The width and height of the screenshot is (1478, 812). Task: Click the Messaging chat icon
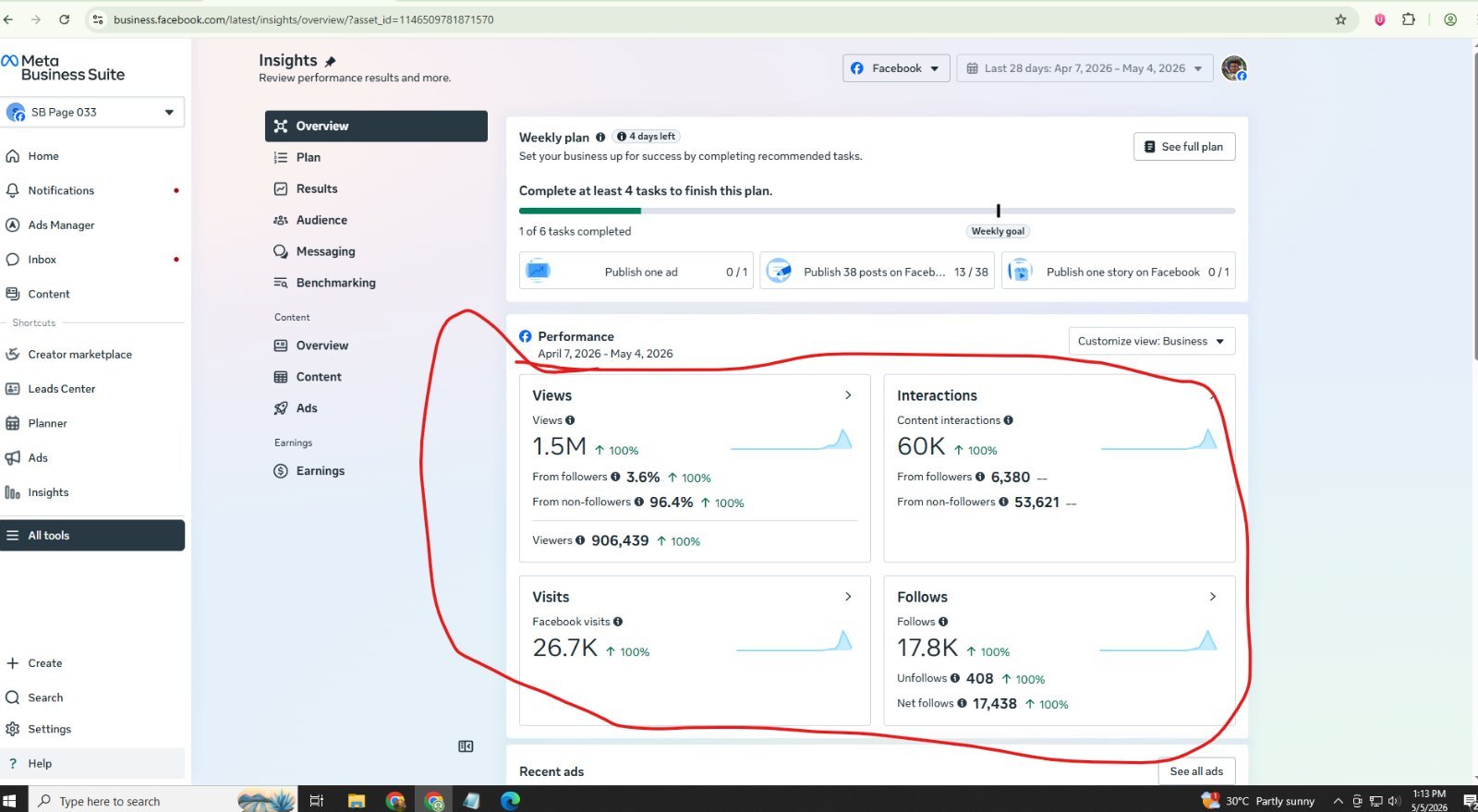pos(281,251)
